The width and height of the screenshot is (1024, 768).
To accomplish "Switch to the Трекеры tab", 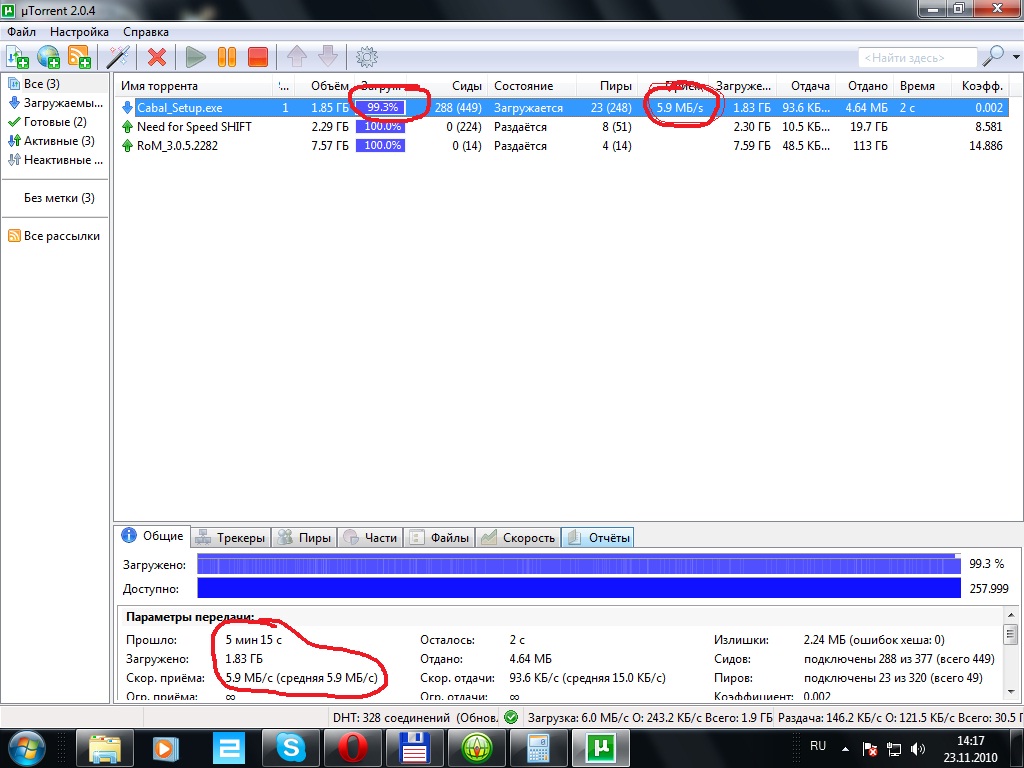I will point(231,537).
